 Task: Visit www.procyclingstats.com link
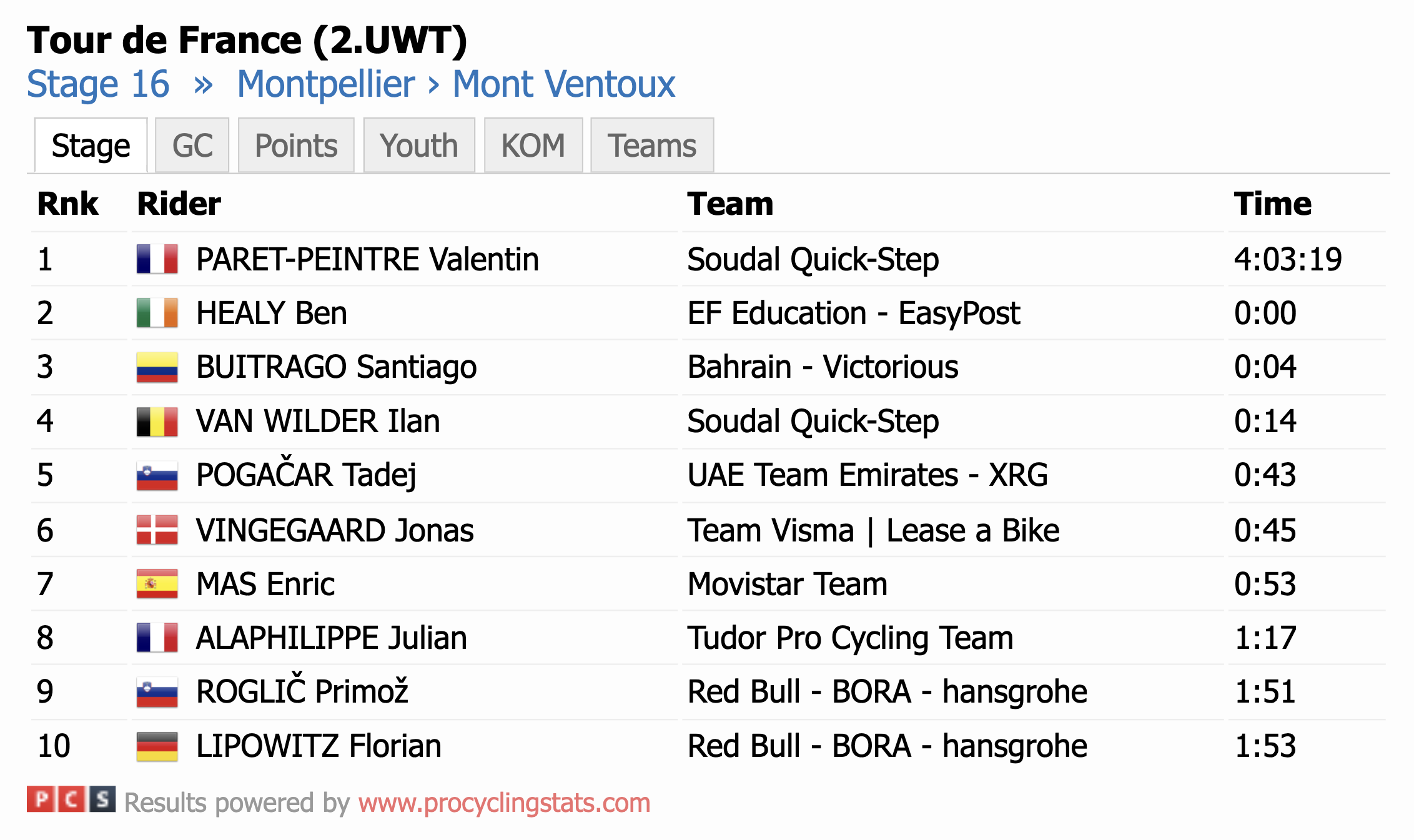point(504,803)
